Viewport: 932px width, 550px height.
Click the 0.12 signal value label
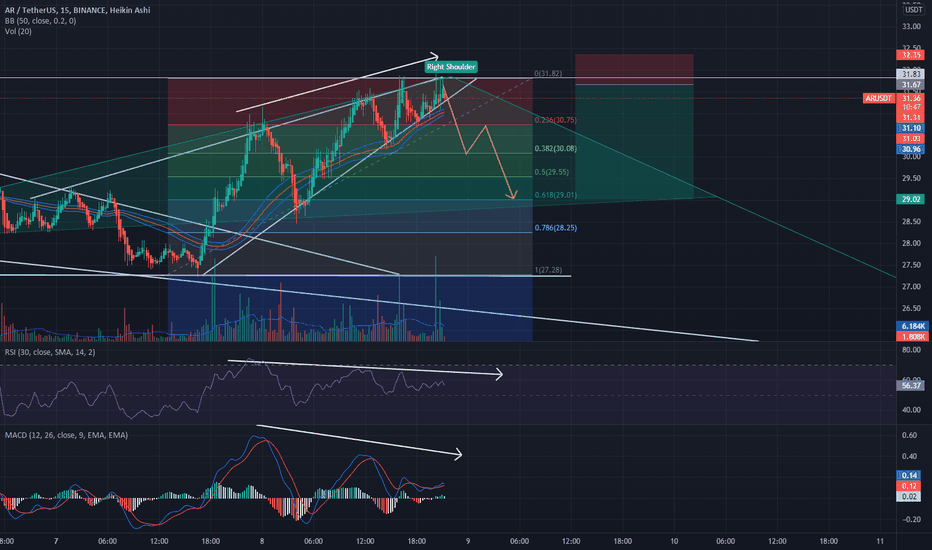tap(909, 486)
